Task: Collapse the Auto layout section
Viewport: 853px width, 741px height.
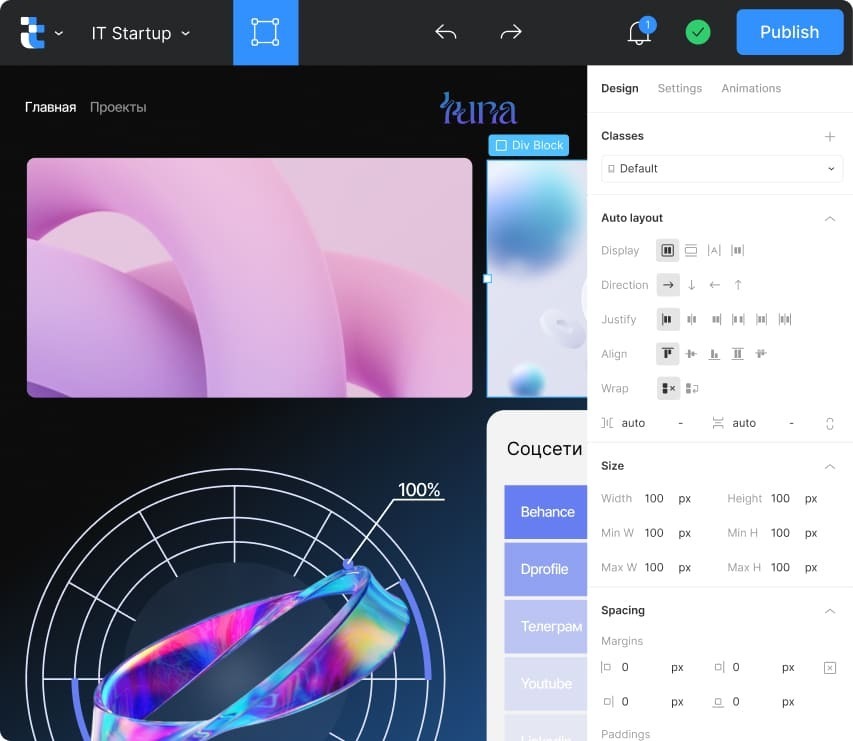Action: (830, 219)
